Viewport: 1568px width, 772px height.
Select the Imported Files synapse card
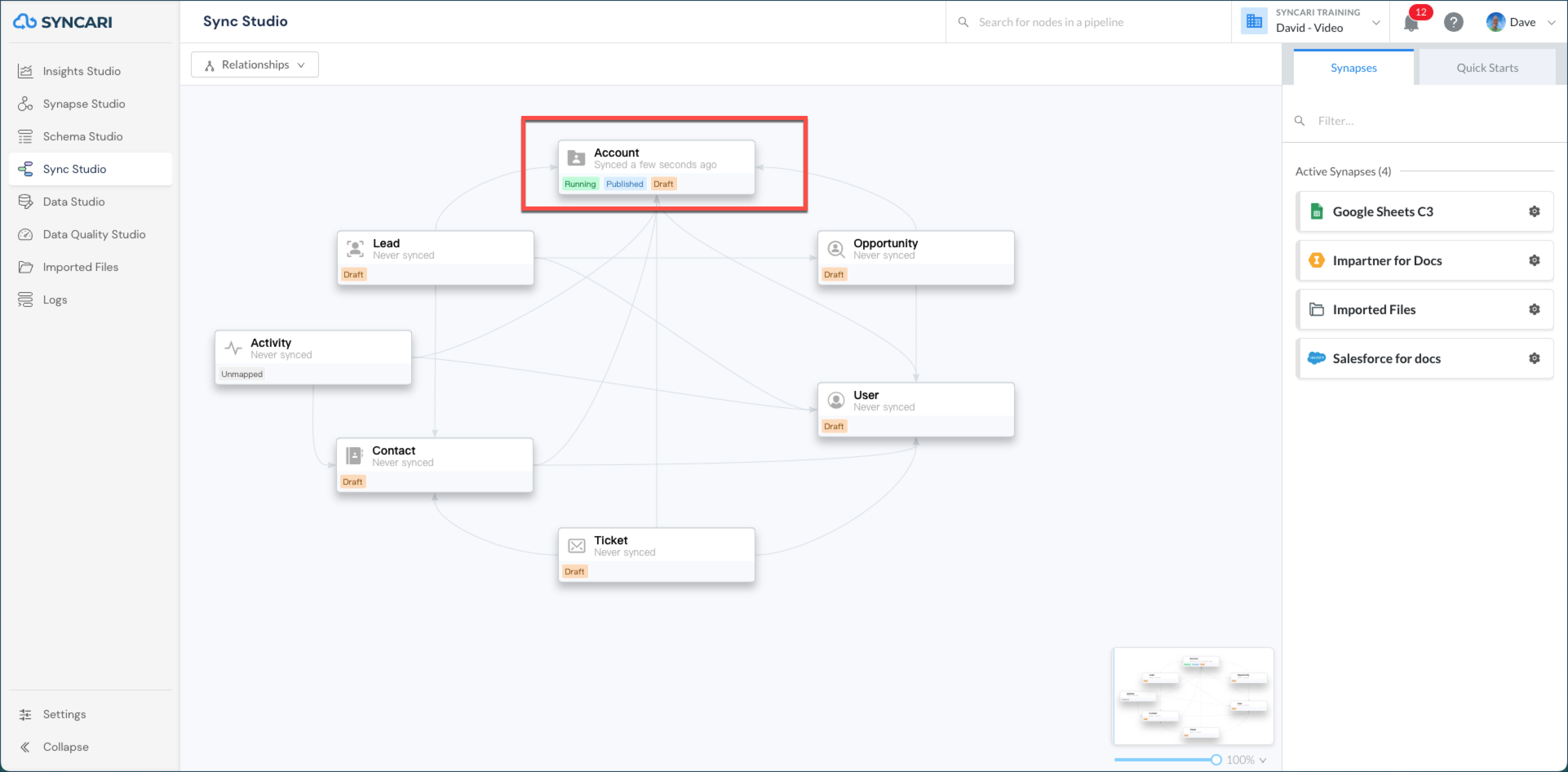coord(1424,309)
